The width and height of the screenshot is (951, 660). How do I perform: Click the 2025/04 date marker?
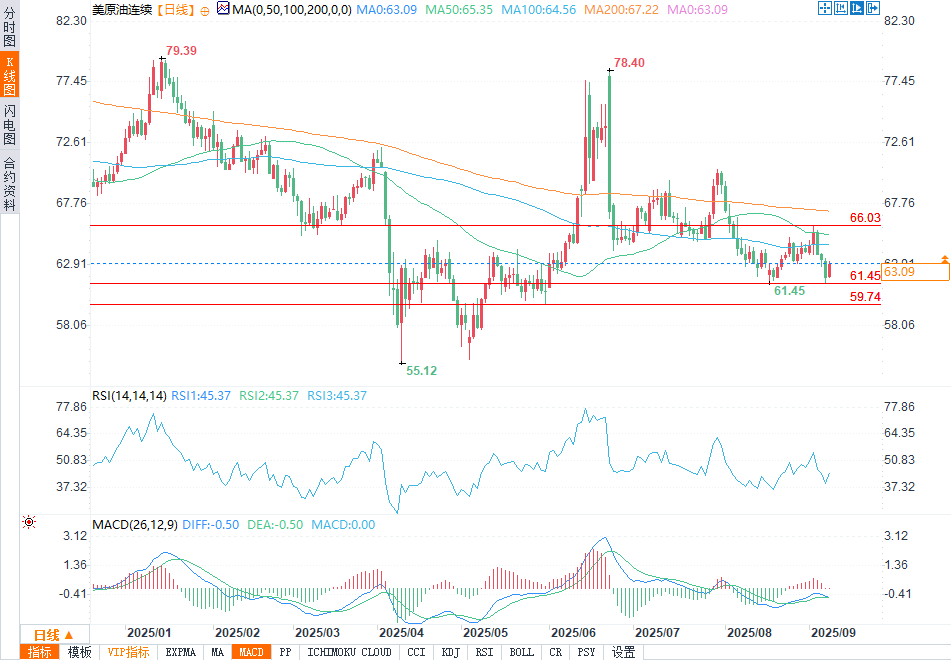(x=402, y=633)
